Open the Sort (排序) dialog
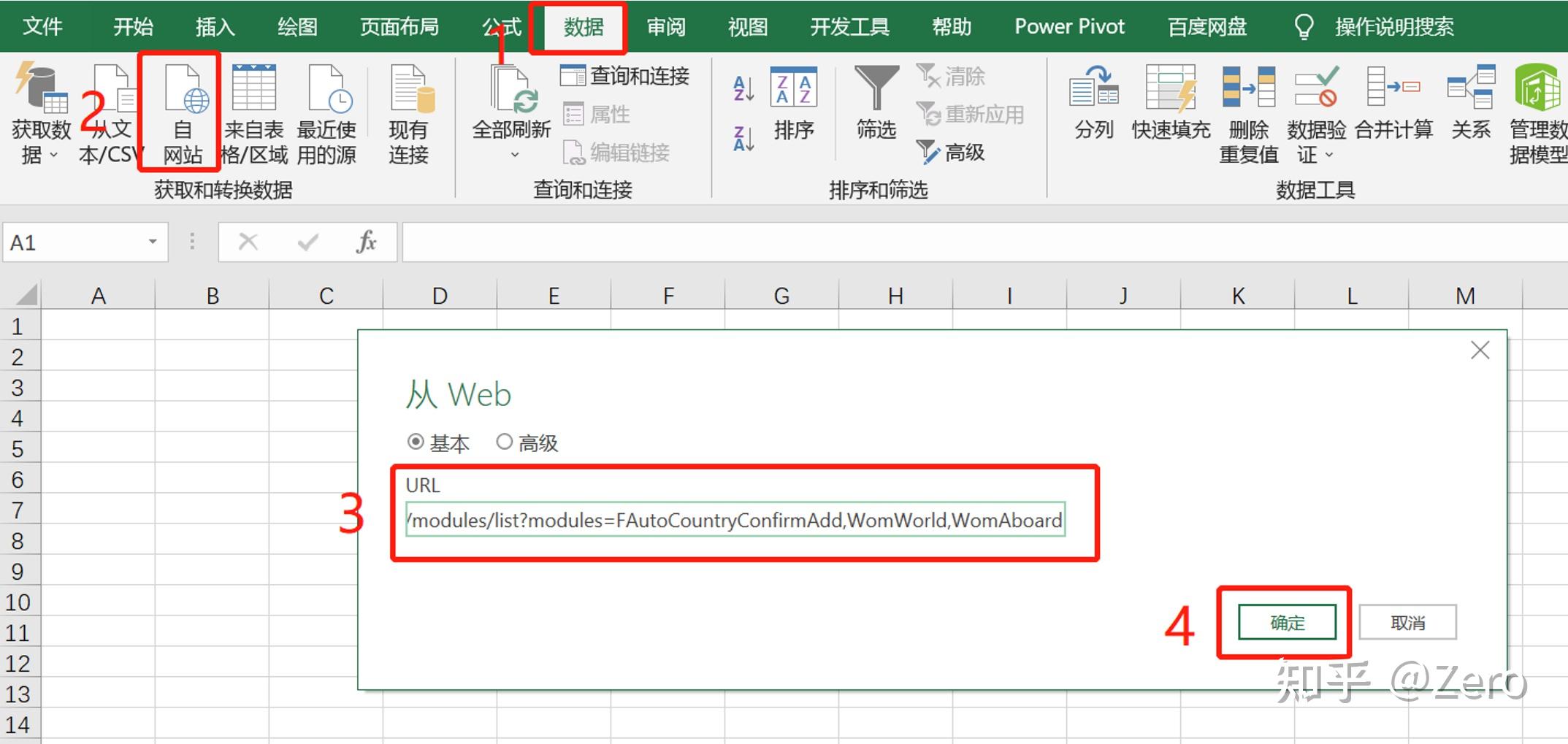The width and height of the screenshot is (1568, 744). 794,104
